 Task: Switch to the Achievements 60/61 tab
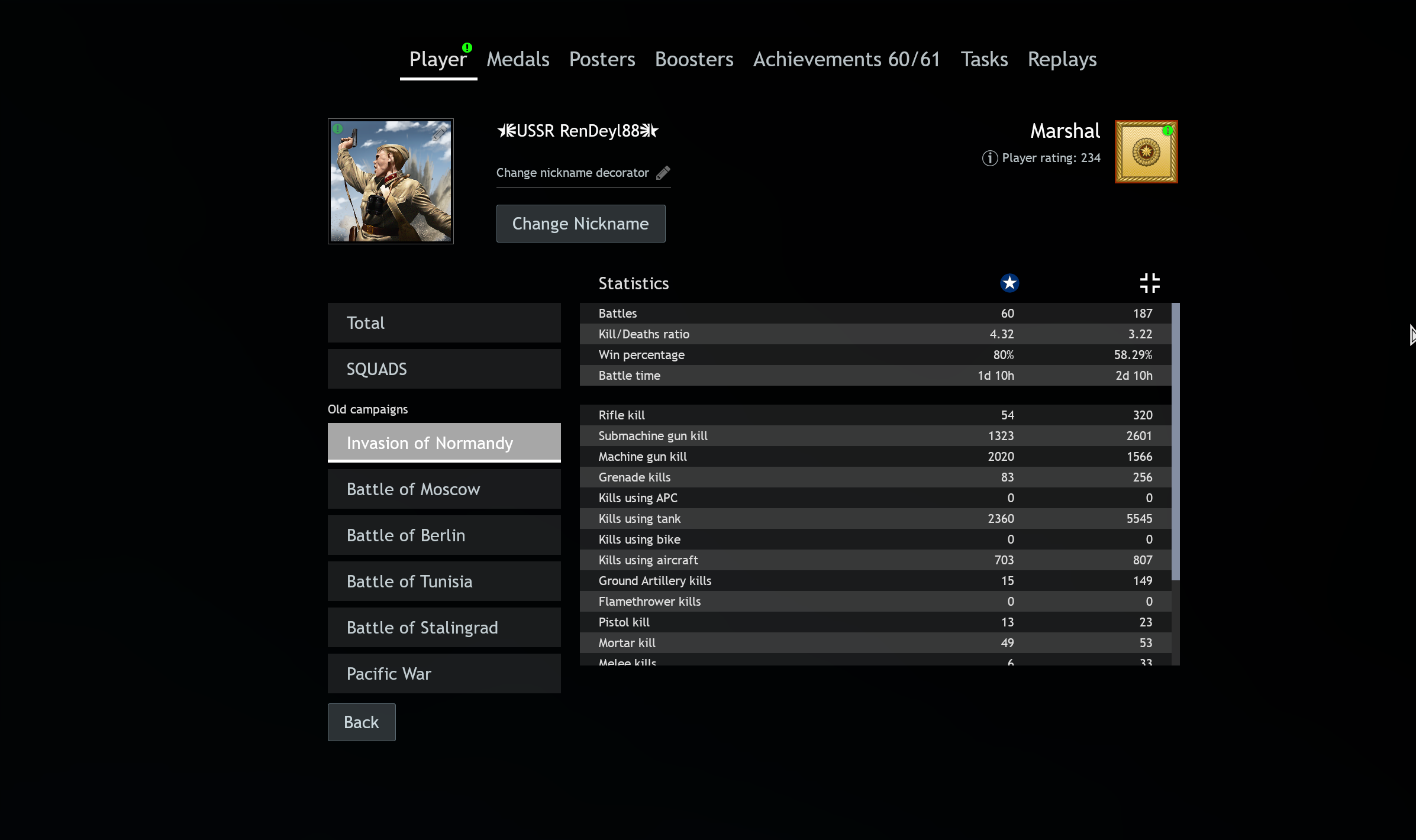coord(847,59)
